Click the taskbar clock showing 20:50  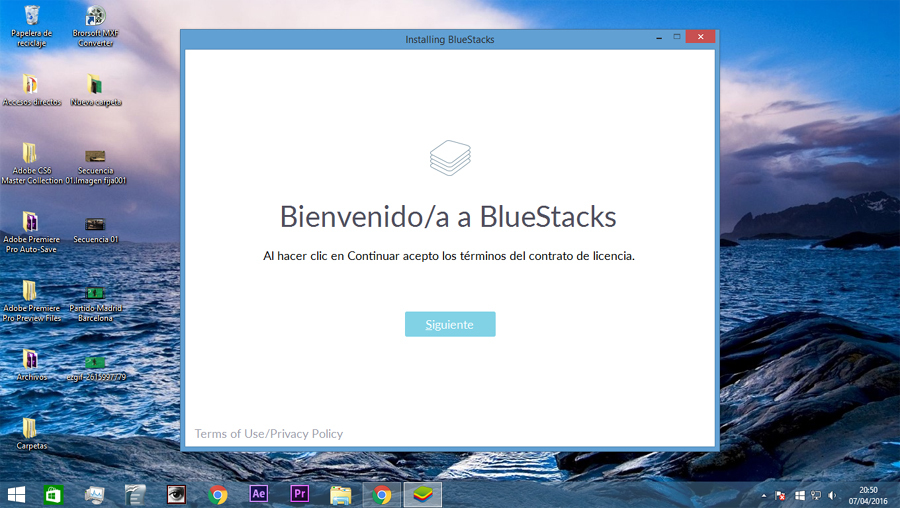point(868,495)
